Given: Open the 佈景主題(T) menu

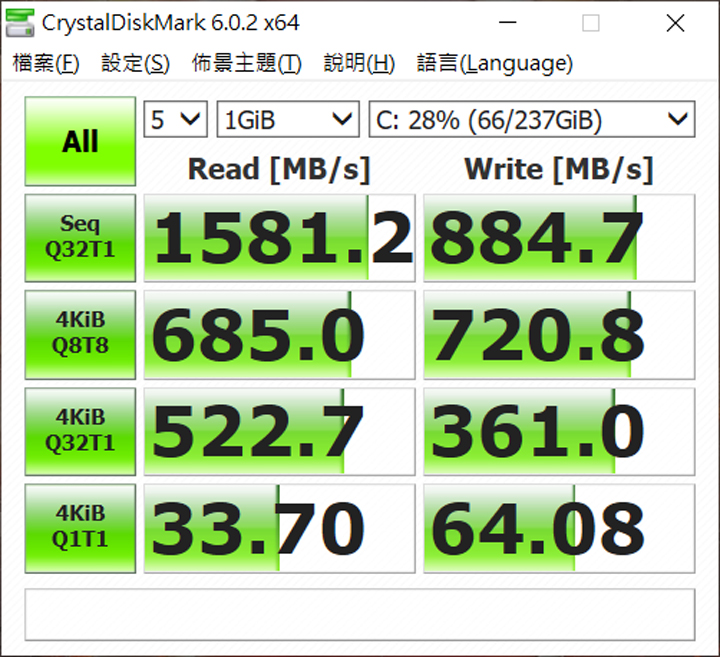Looking at the screenshot, I should [247, 63].
